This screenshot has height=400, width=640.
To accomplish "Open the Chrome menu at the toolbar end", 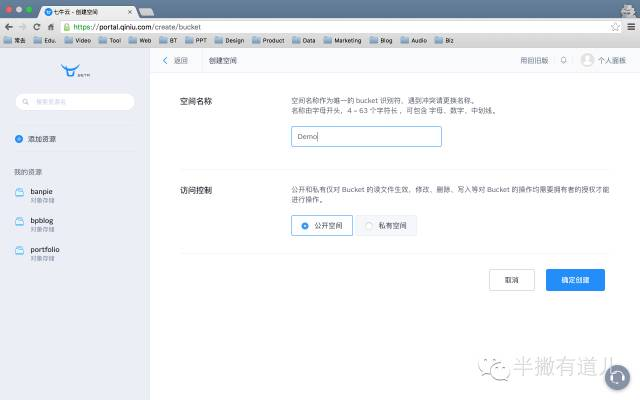I will [x=629, y=27].
